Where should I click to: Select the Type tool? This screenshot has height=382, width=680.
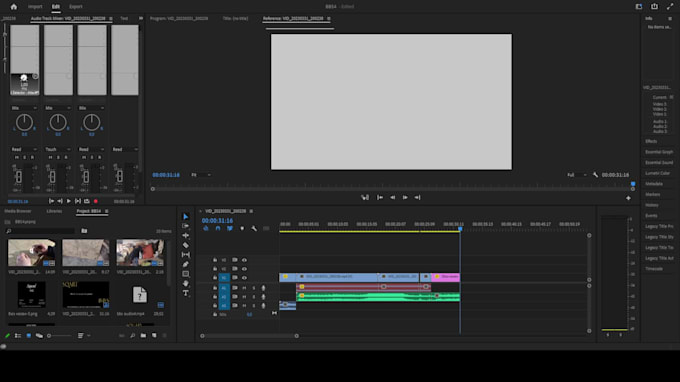[x=186, y=293]
